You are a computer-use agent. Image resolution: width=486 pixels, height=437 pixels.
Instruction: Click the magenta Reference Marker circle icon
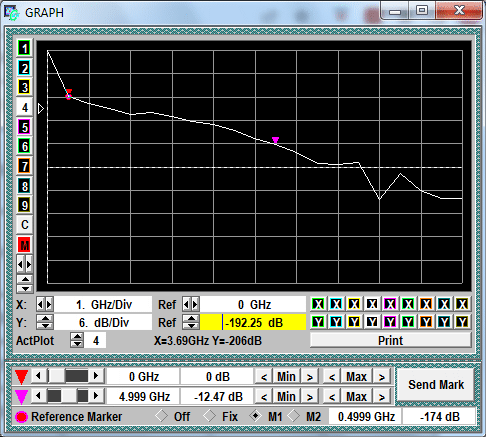21,417
